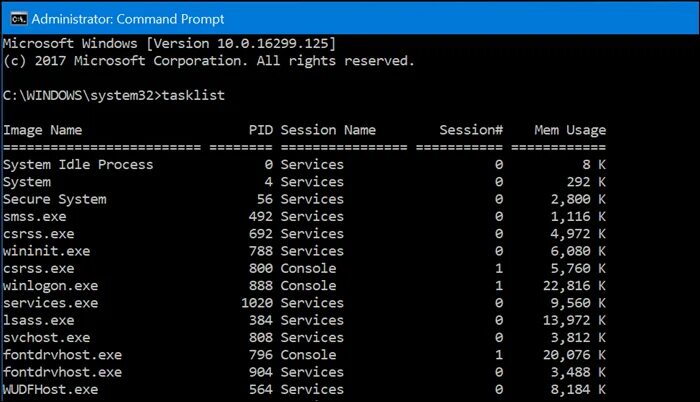This screenshot has height=402, width=700.
Task: Select the "Secure System" process name
Action: tap(54, 199)
